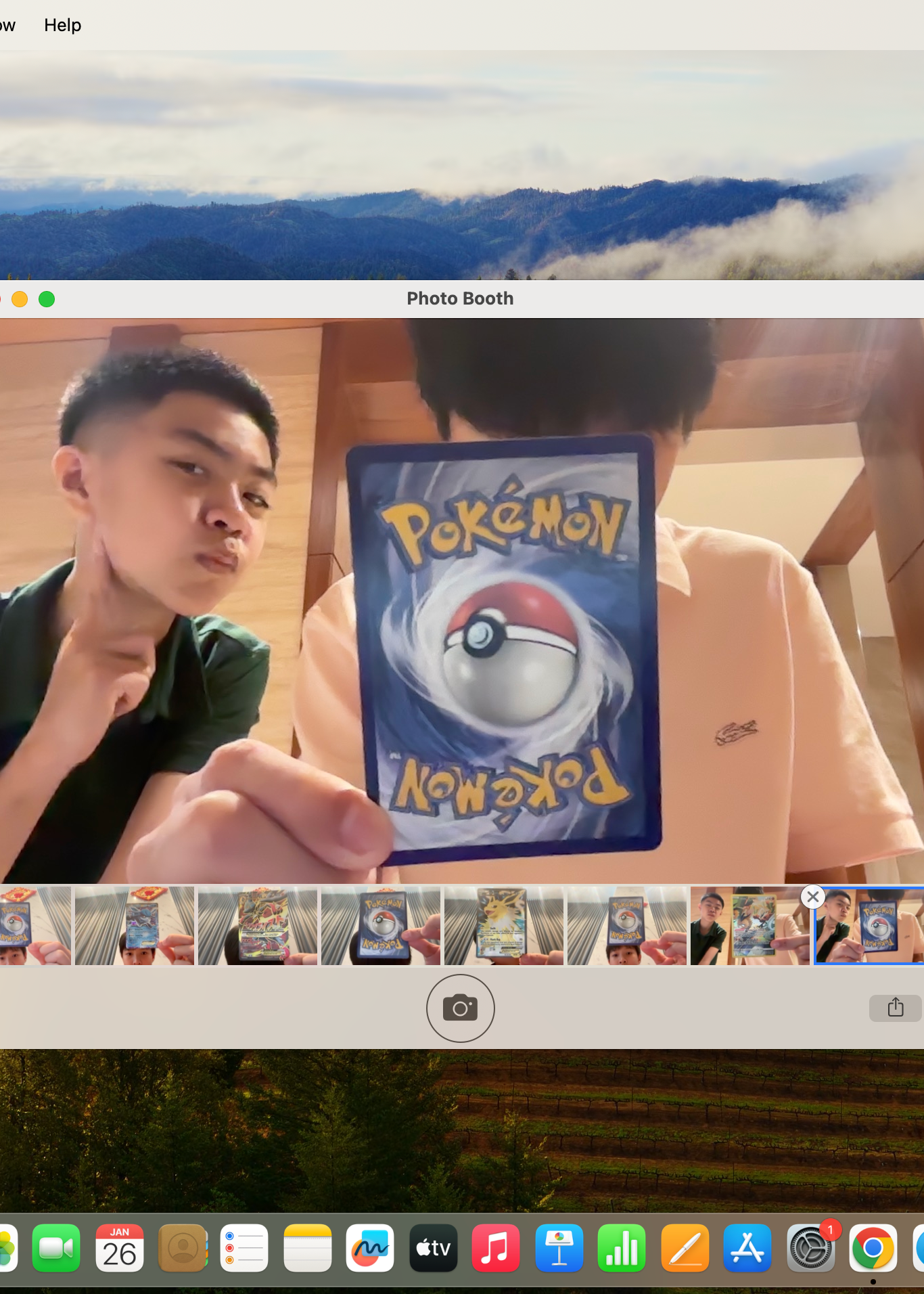Open Calendar showing Jan 26
Image resolution: width=924 pixels, height=1294 pixels.
[119, 1248]
